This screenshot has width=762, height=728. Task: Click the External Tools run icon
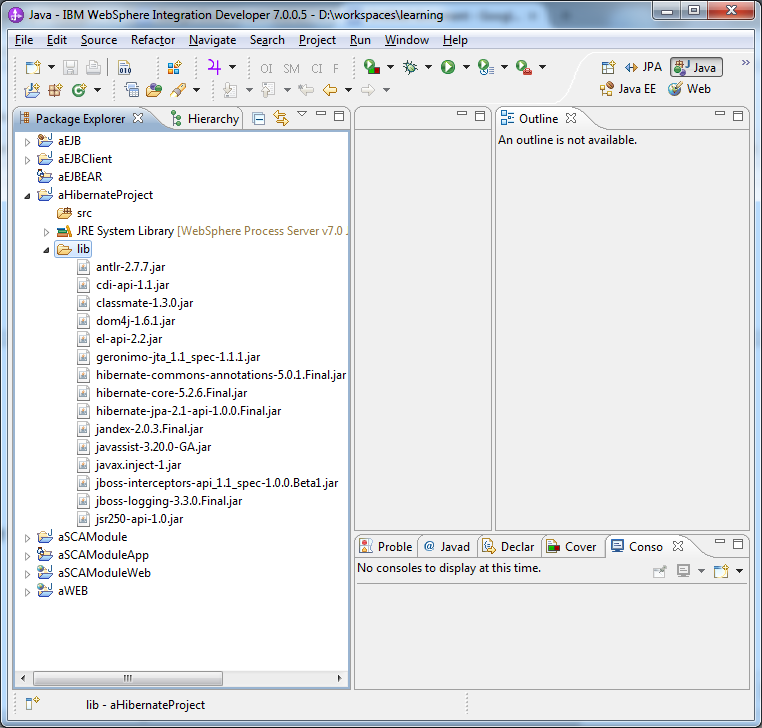coord(524,67)
